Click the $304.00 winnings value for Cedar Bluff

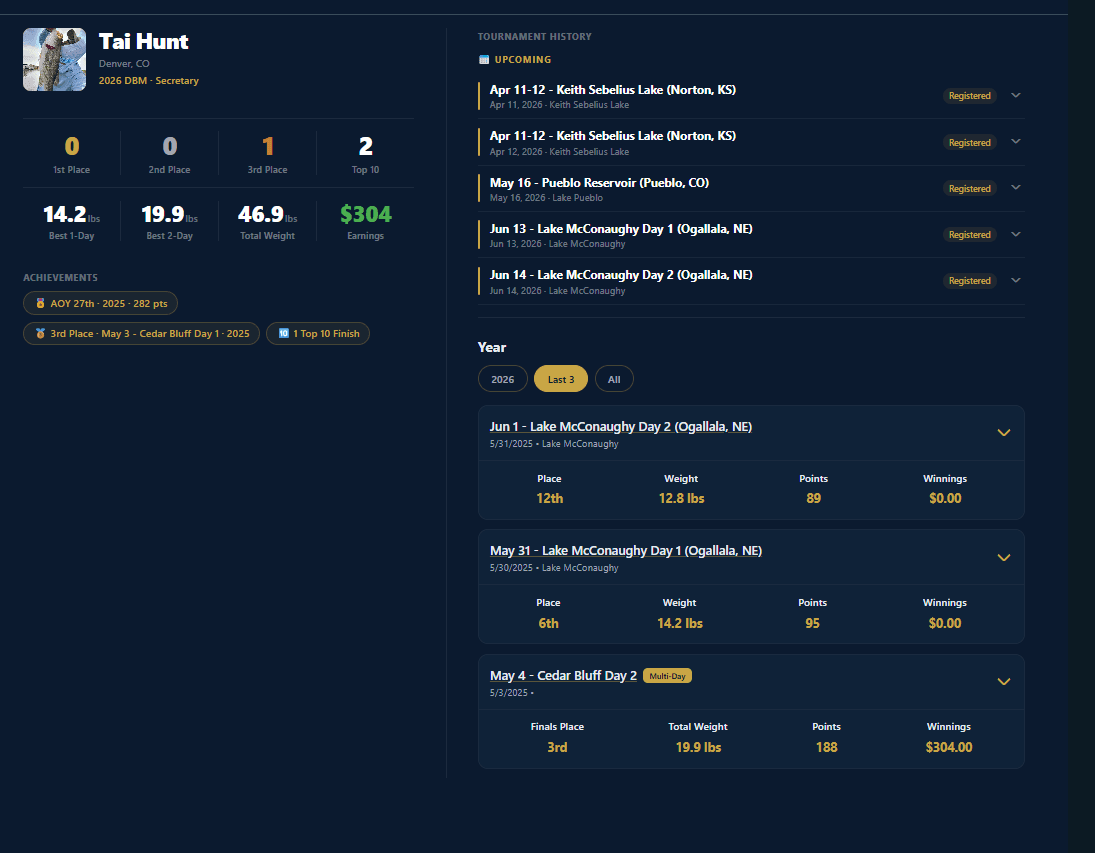pyautogui.click(x=948, y=746)
